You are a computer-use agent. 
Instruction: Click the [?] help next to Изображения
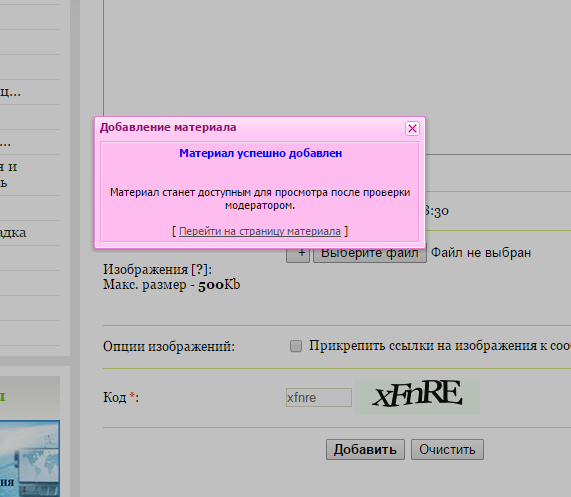tap(200, 269)
